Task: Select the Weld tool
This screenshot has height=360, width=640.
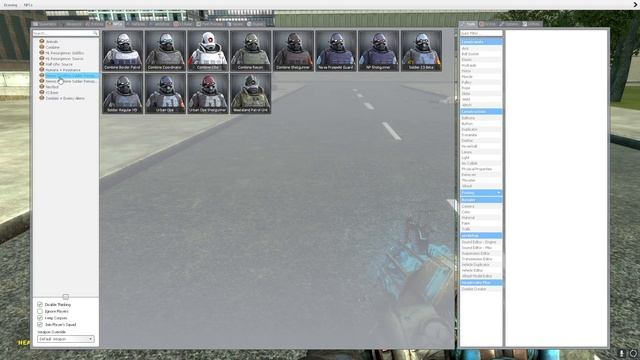Action: click(481, 99)
